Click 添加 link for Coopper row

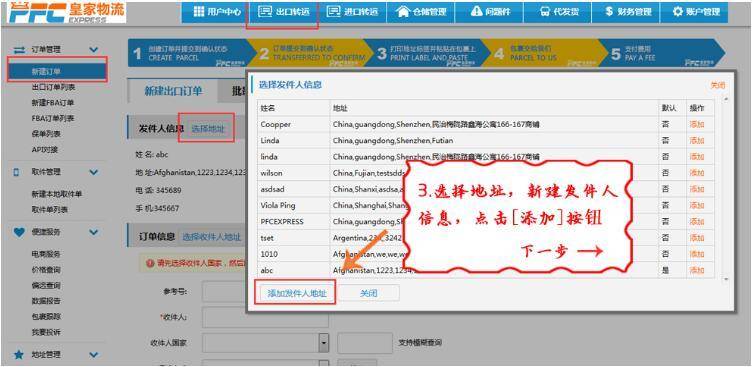[x=696, y=124]
